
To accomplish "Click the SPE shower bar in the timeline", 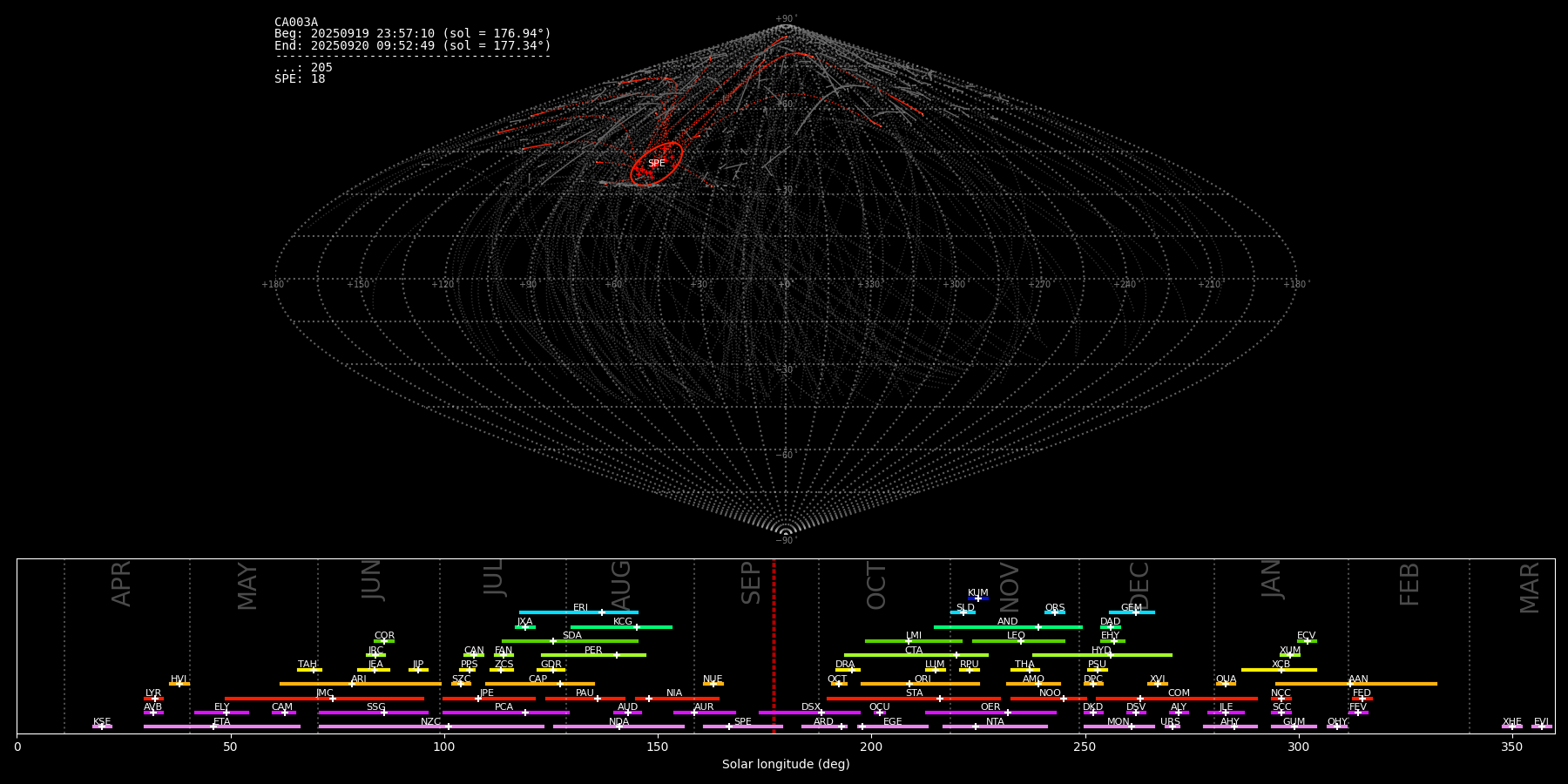I will coord(743,727).
